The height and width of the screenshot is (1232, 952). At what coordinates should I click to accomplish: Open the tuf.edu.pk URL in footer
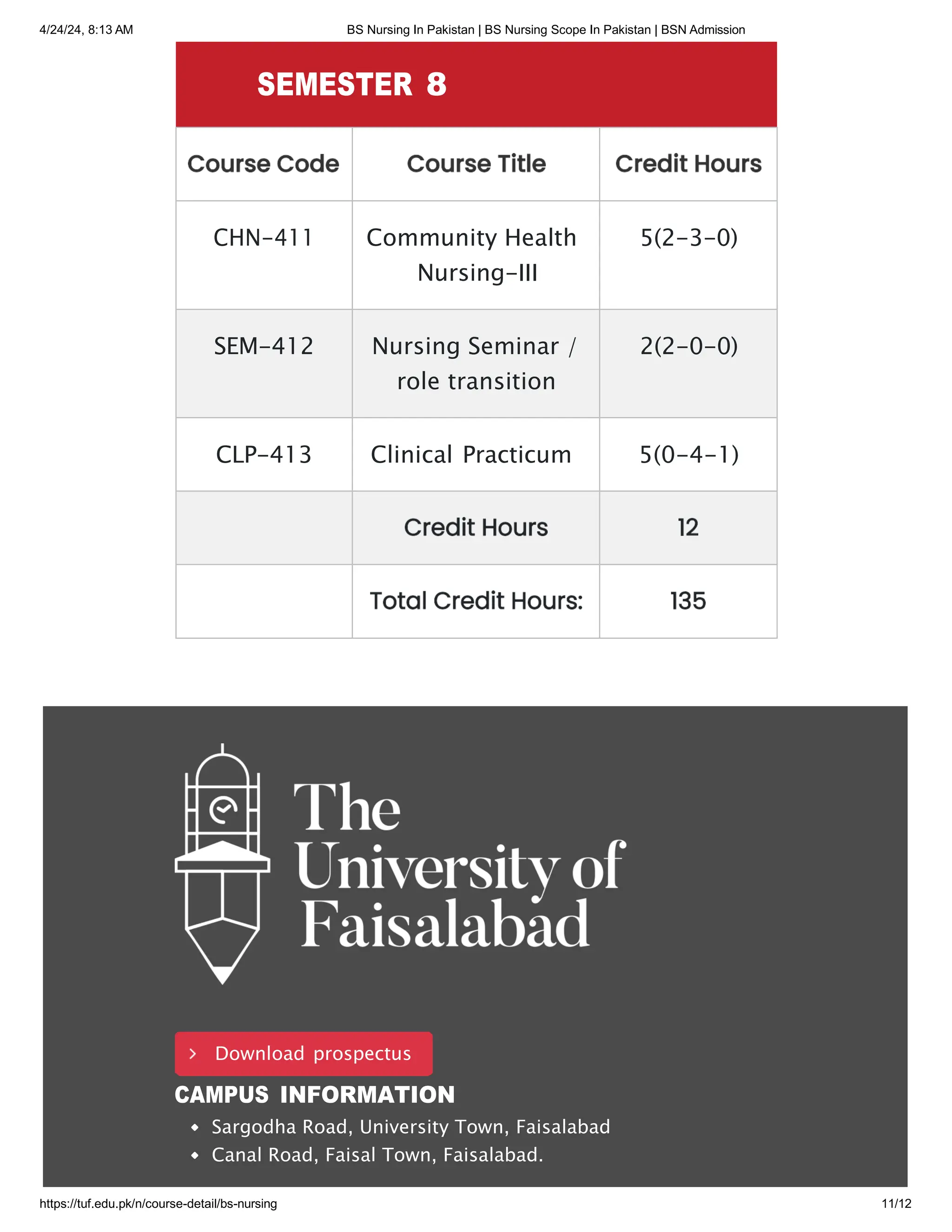pyautogui.click(x=158, y=1203)
